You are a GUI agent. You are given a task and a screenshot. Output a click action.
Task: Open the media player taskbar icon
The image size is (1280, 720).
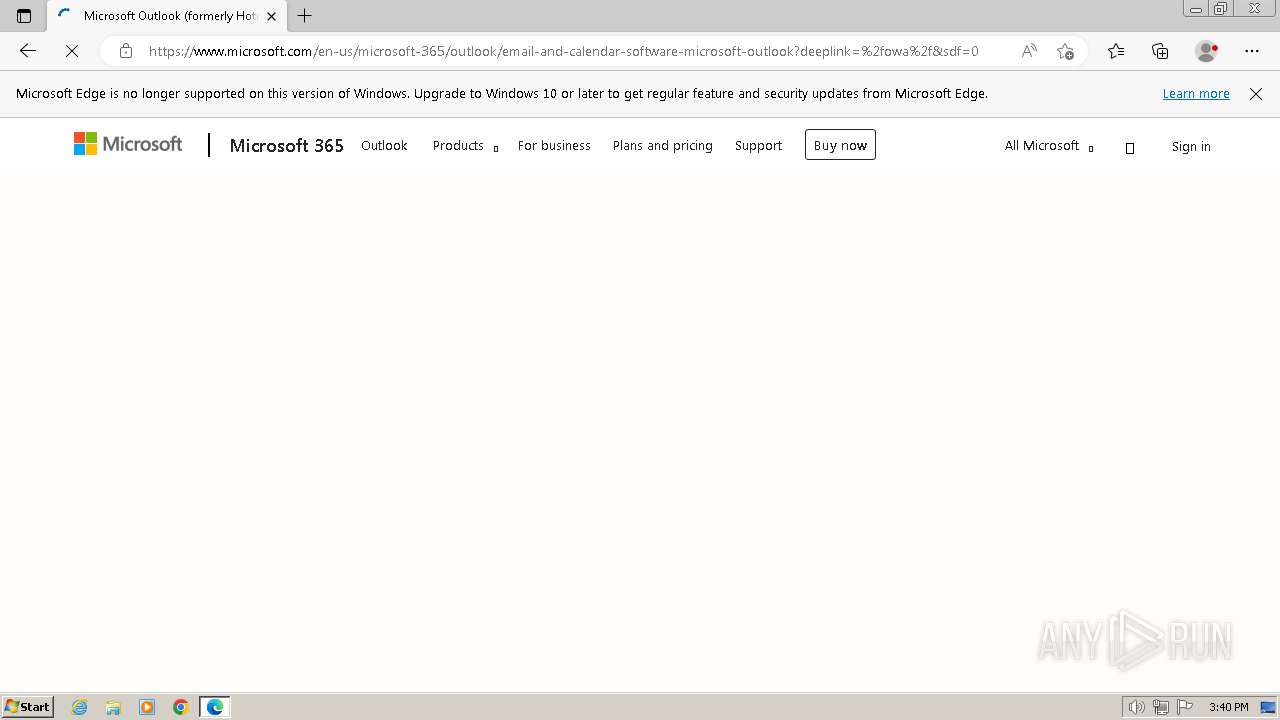click(147, 707)
